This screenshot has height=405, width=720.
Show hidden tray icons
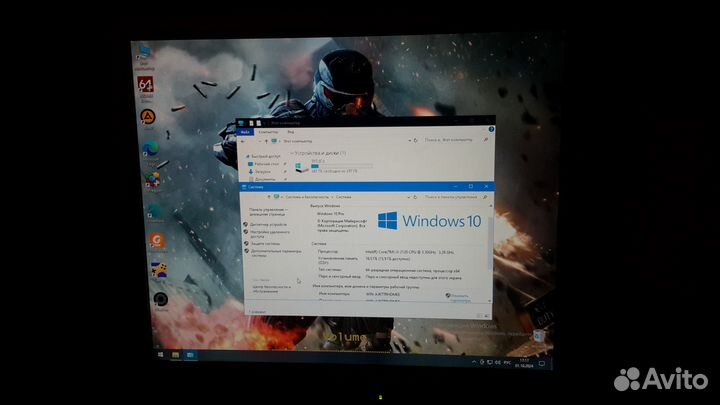pyautogui.click(x=474, y=362)
